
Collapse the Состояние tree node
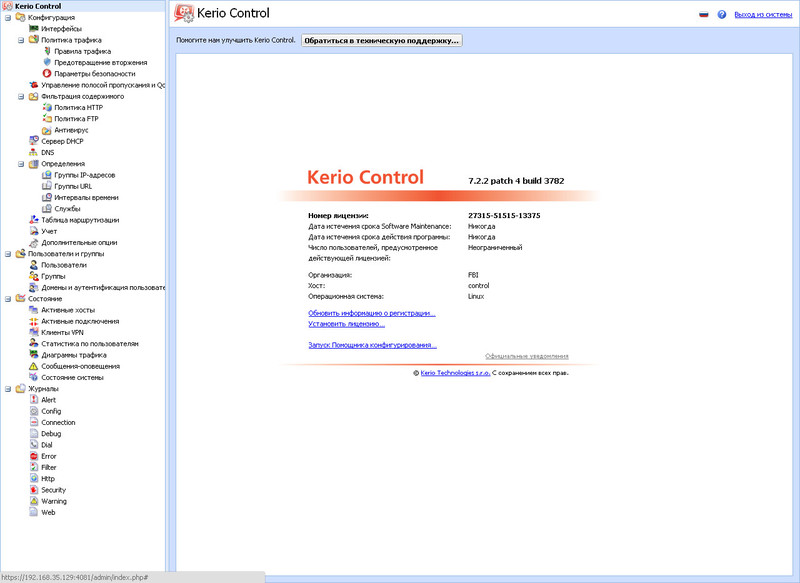point(8,298)
